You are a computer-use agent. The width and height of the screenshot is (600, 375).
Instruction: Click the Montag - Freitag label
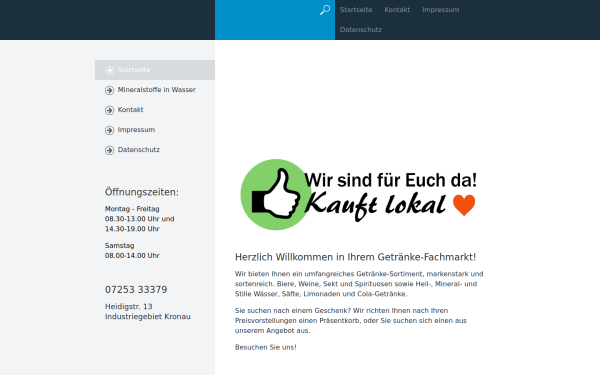pyautogui.click(x=132, y=209)
